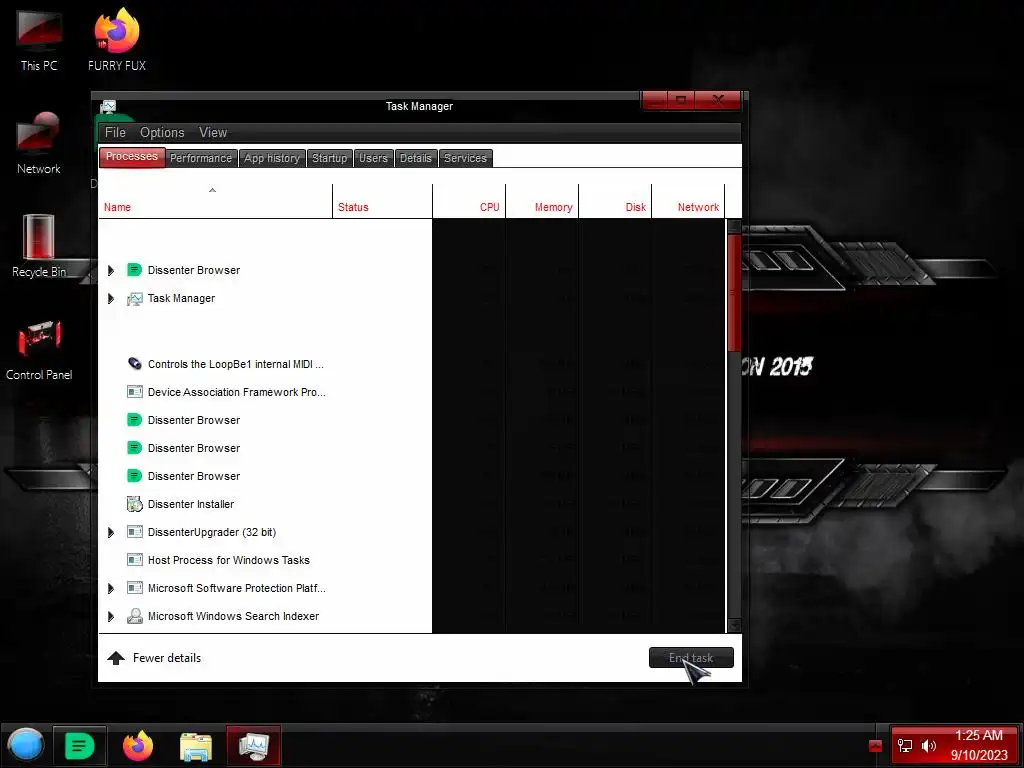Click network icon in system tray
The width and height of the screenshot is (1024, 768).
(904, 746)
